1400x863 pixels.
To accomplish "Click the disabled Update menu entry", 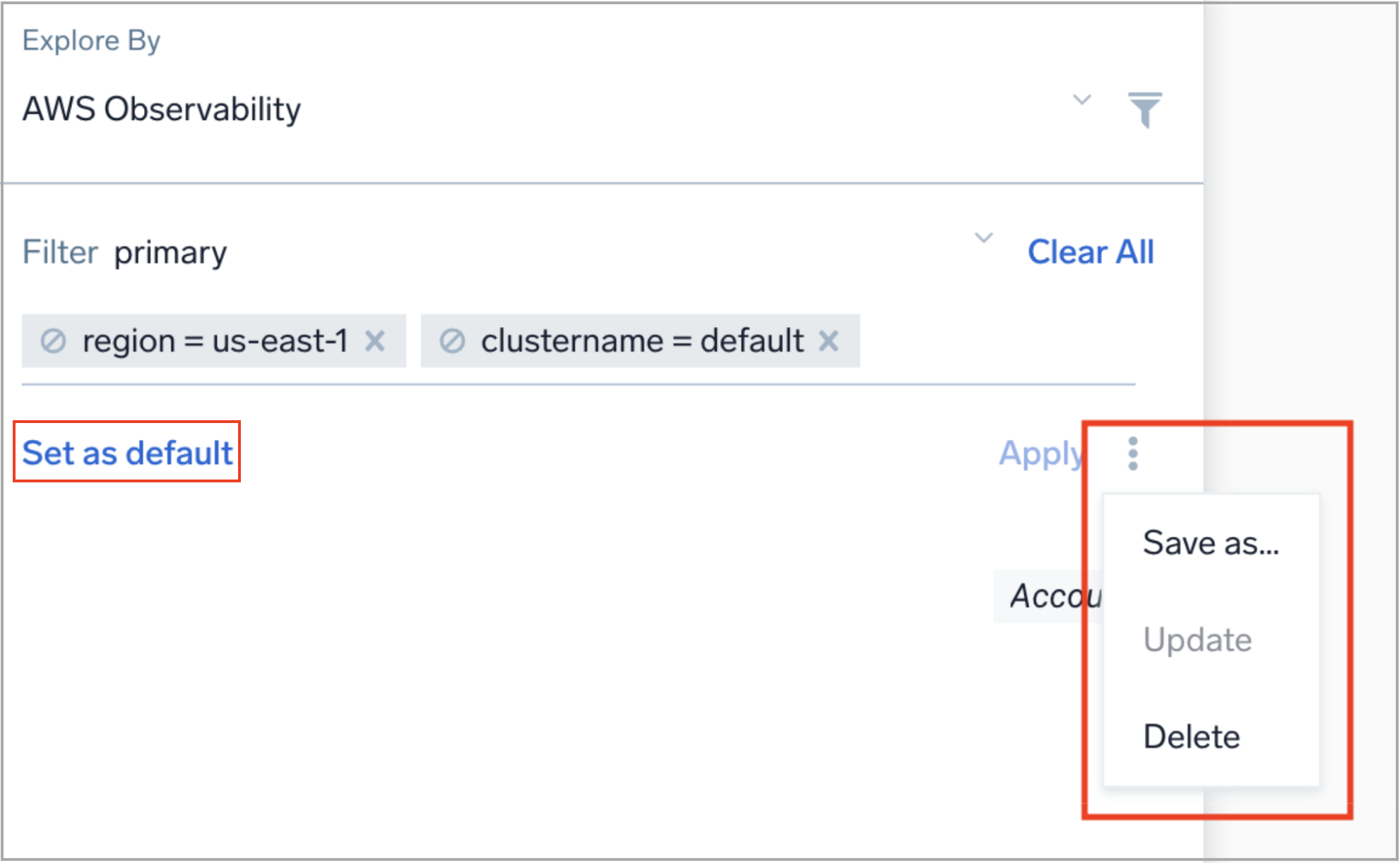I will click(1198, 640).
